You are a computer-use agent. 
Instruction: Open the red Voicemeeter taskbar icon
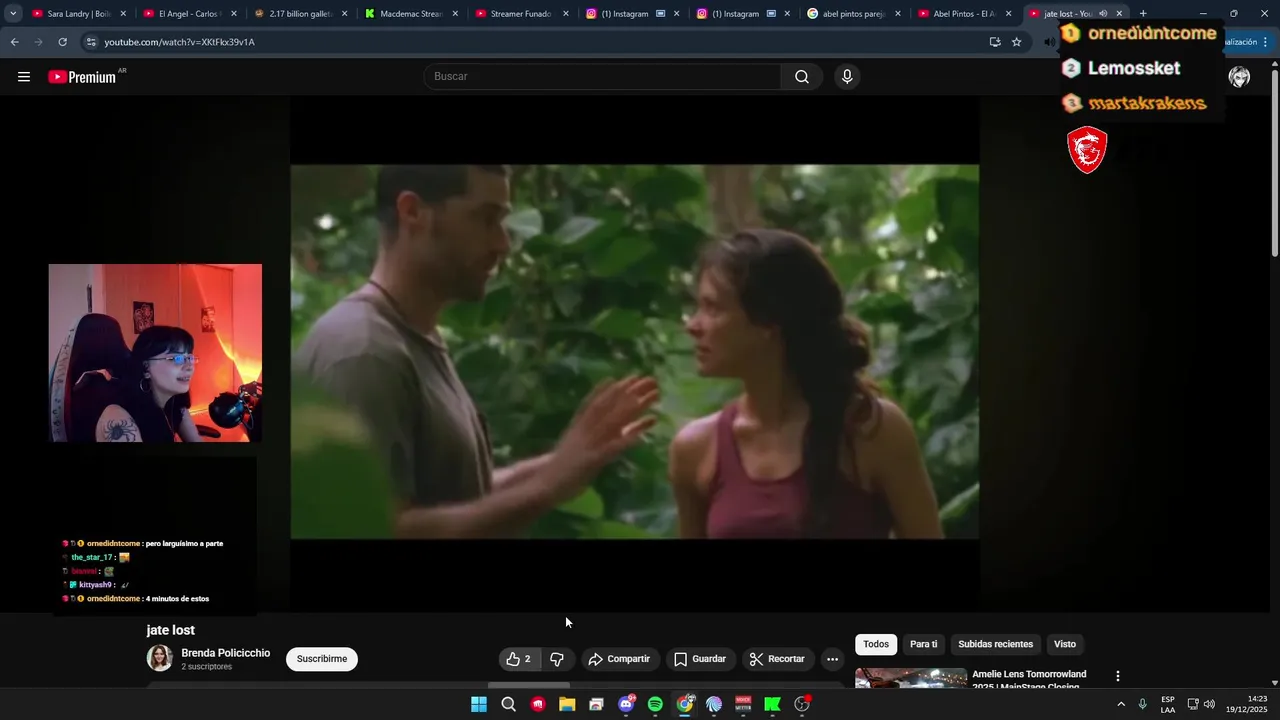click(x=743, y=704)
